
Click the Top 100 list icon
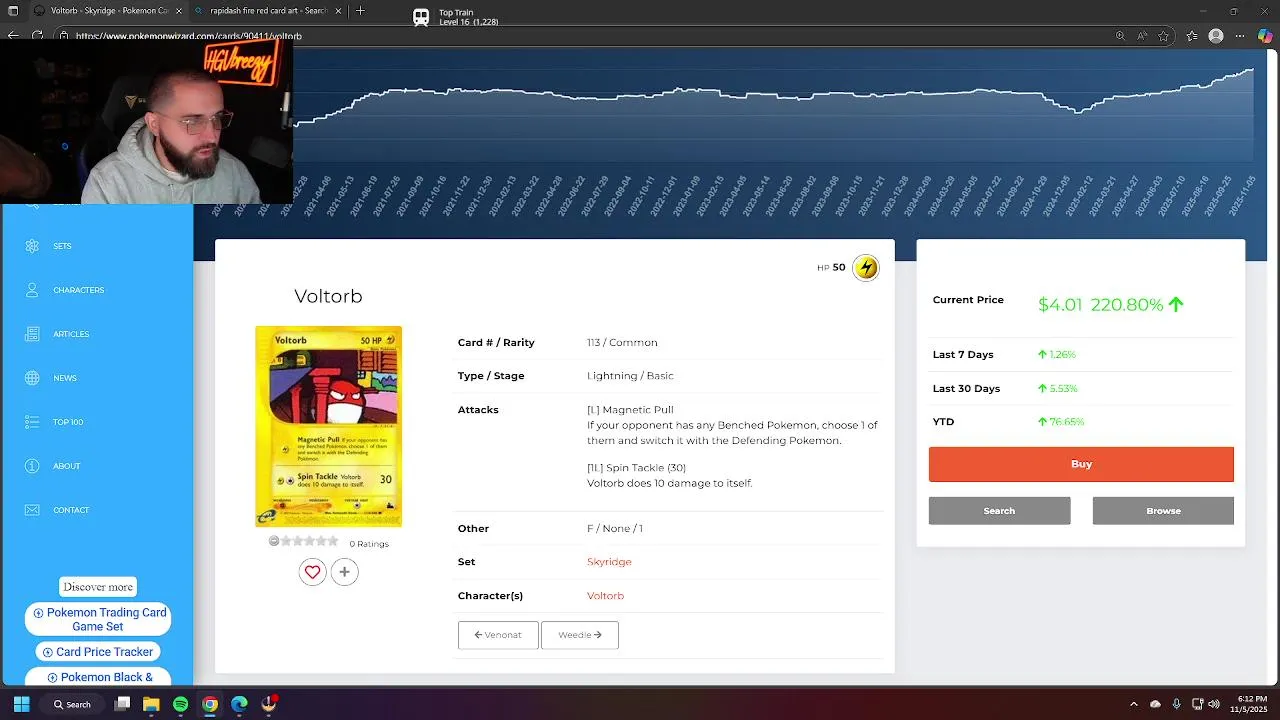coord(32,422)
